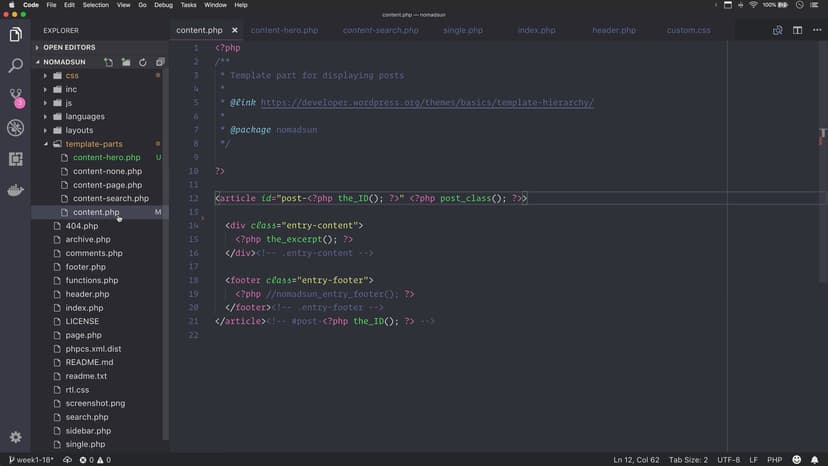Open the Source Control view

15,97
